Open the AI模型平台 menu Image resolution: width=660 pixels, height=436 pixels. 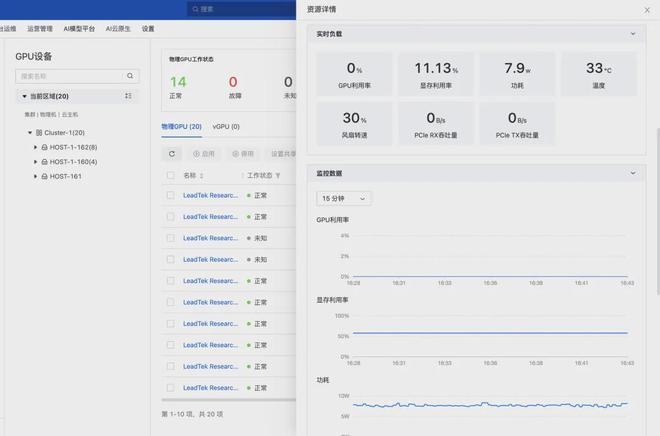tap(79, 29)
